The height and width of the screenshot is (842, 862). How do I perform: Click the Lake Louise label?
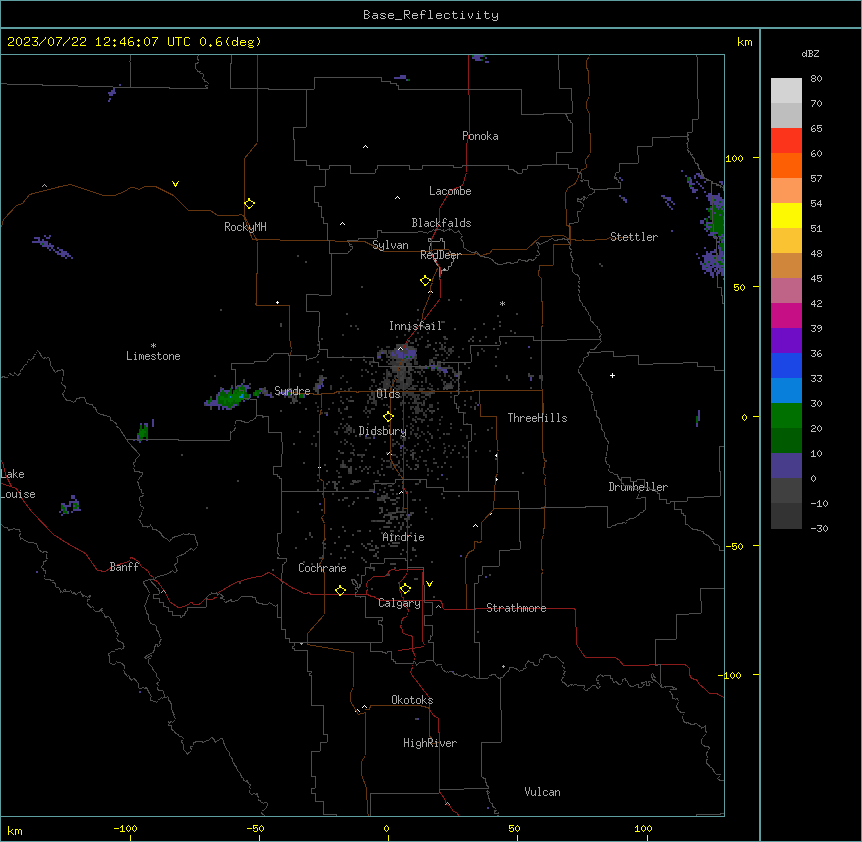[18, 484]
